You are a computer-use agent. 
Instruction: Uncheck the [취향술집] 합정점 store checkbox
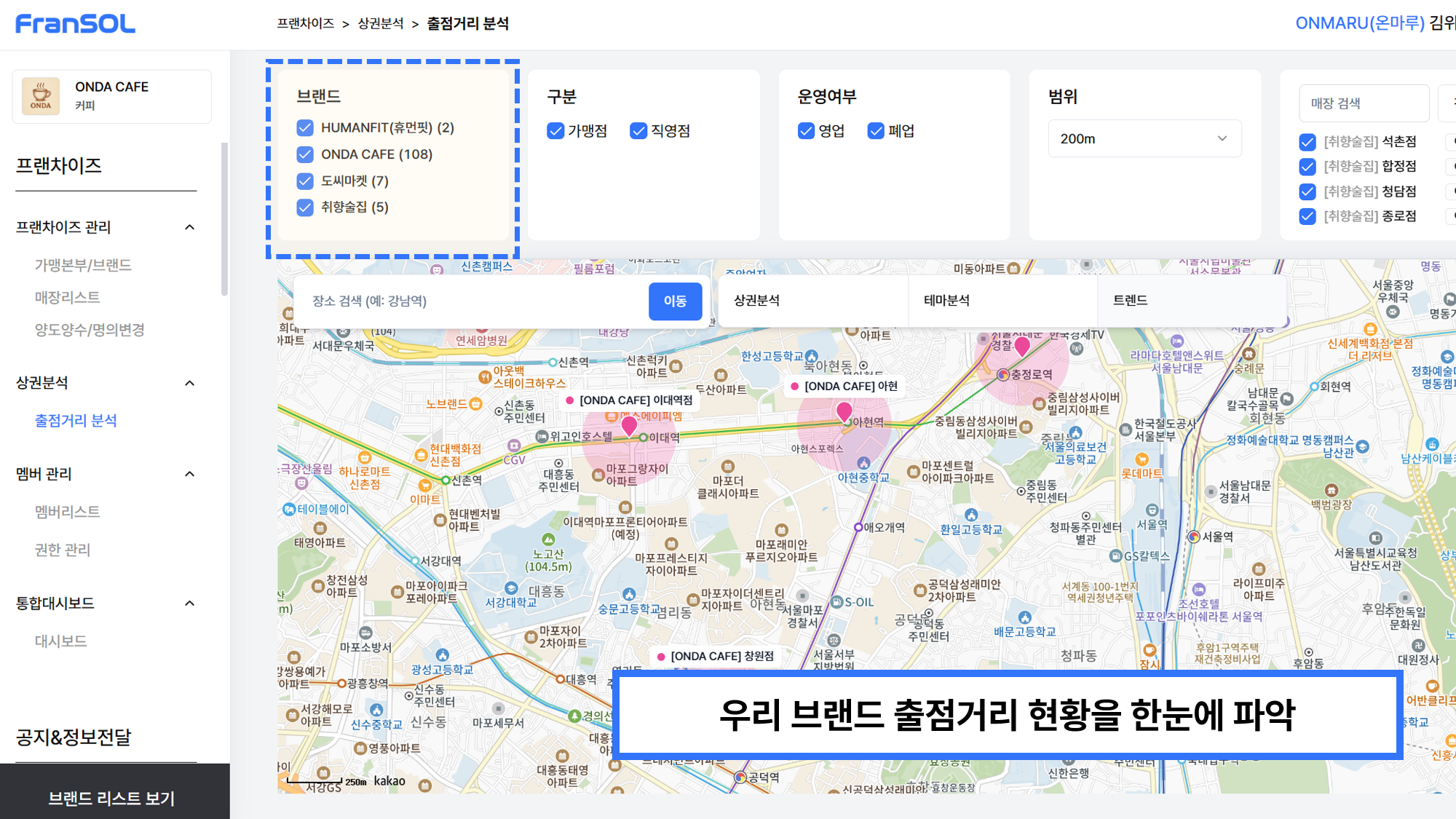(1307, 167)
